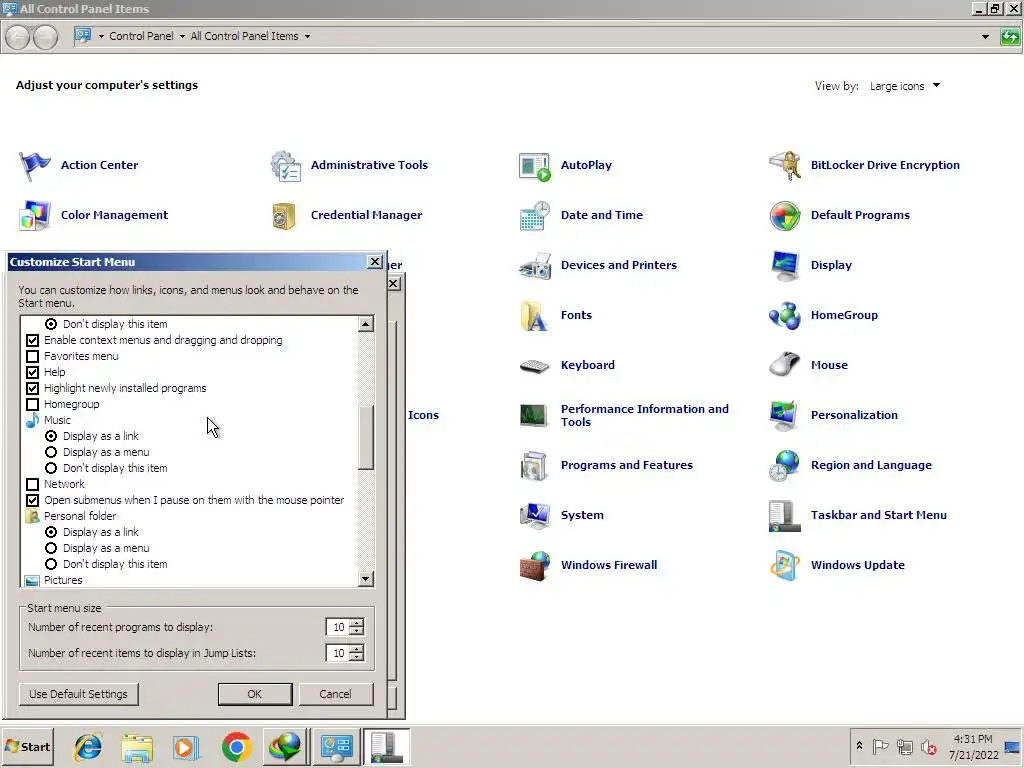Open BitLocker Drive Encryption icon
The height and width of the screenshot is (768, 1024).
[x=785, y=165]
